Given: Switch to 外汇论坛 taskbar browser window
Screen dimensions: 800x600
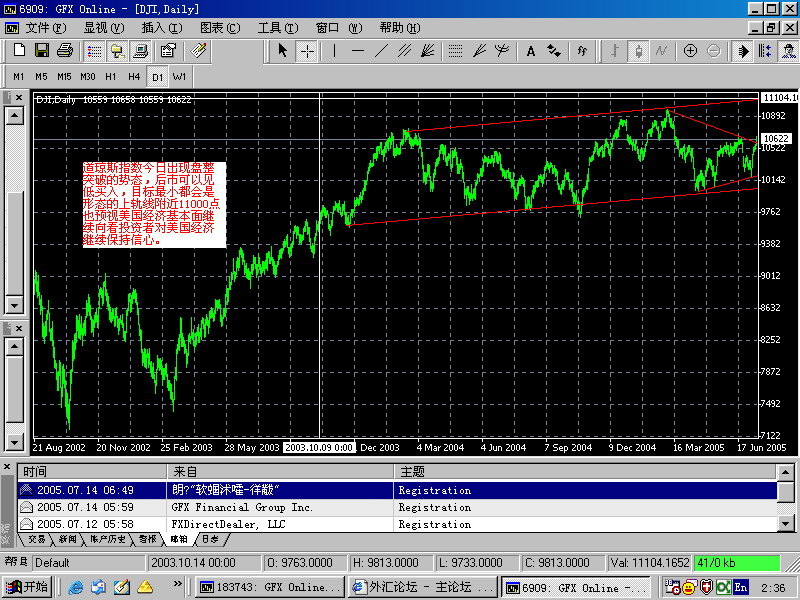Looking at the screenshot, I should coord(423,587).
